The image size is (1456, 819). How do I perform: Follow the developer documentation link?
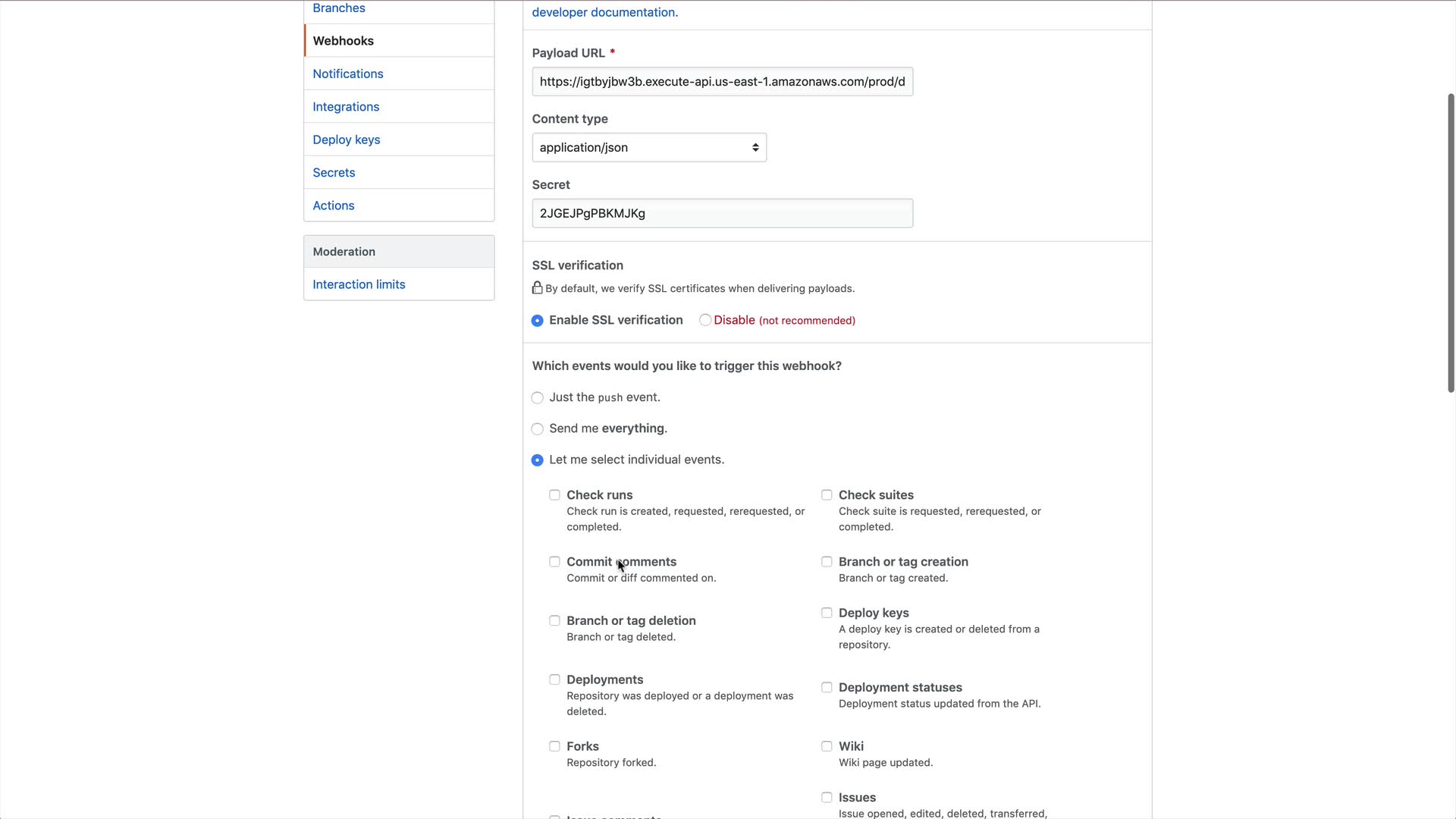603,12
